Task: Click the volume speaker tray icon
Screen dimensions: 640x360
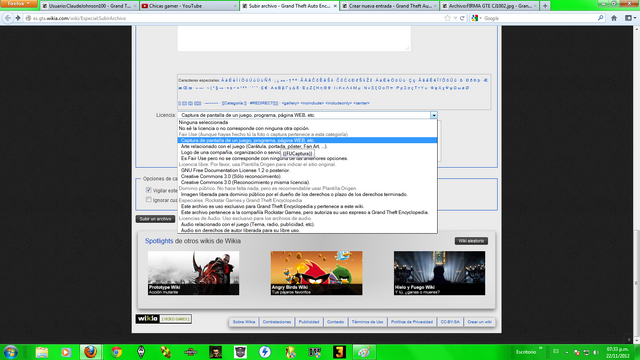Action: 596,352
